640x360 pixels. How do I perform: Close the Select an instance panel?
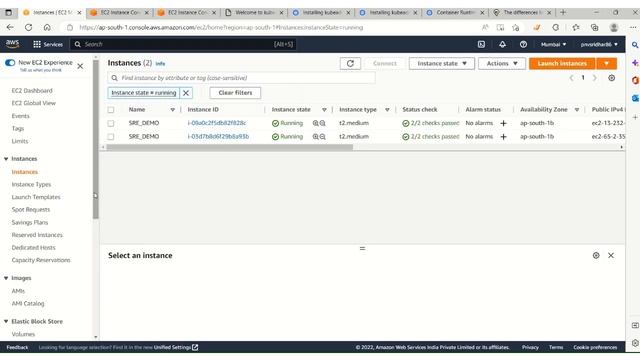click(x=611, y=255)
